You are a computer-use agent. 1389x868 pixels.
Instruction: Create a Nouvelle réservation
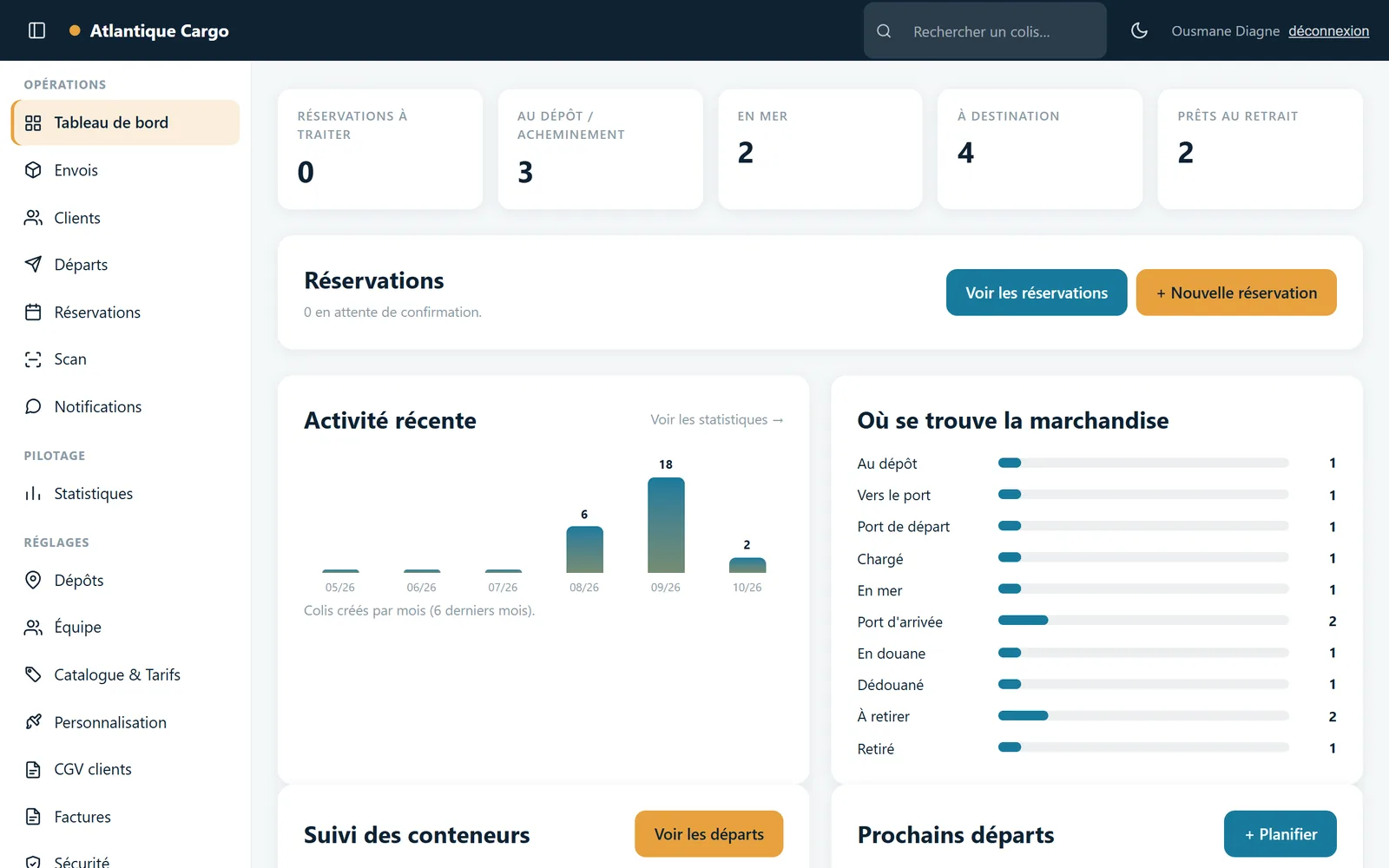pos(1236,293)
